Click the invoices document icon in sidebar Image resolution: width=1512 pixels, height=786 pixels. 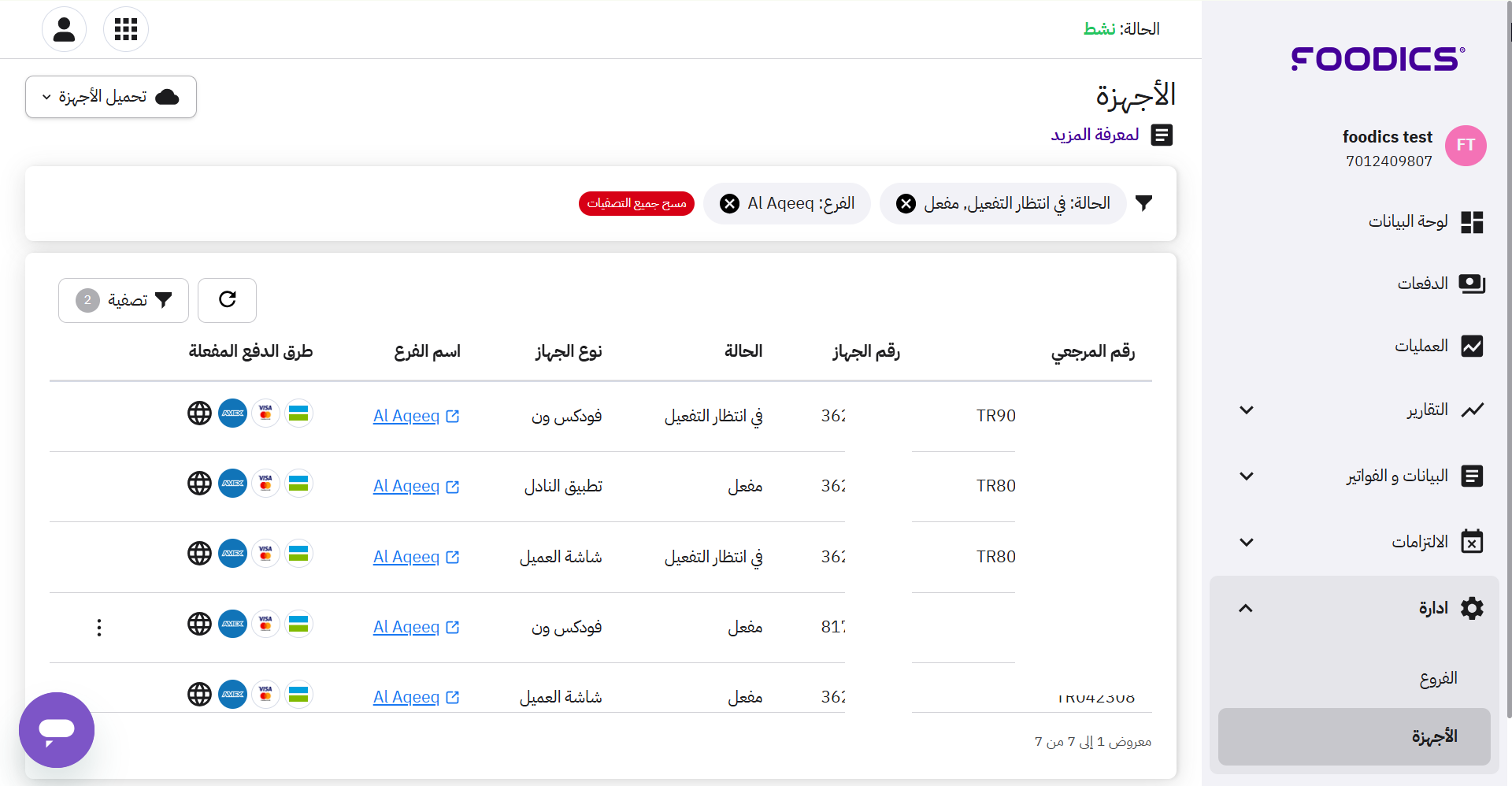point(1472,476)
